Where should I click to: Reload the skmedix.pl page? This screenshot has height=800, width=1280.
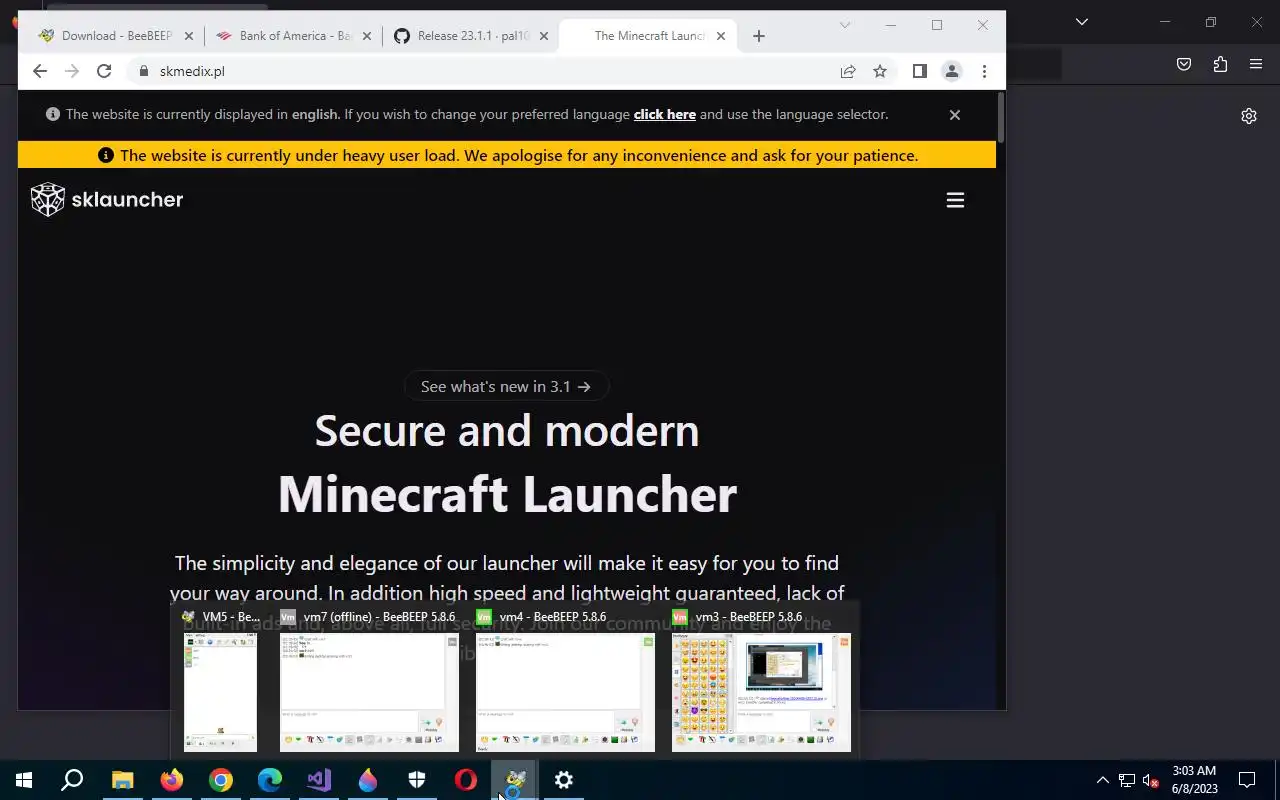pos(104,71)
